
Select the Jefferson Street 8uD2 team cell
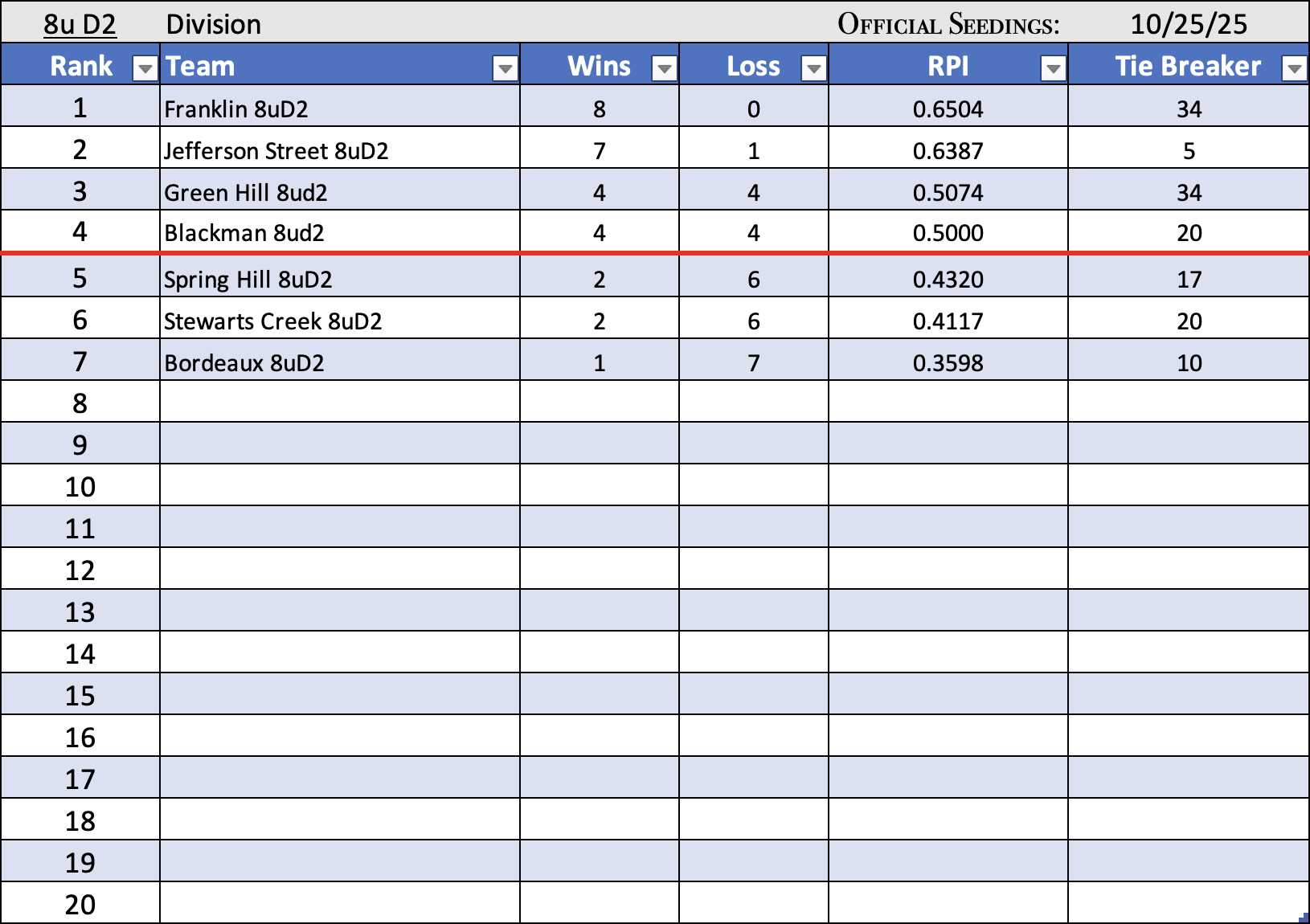(276, 151)
